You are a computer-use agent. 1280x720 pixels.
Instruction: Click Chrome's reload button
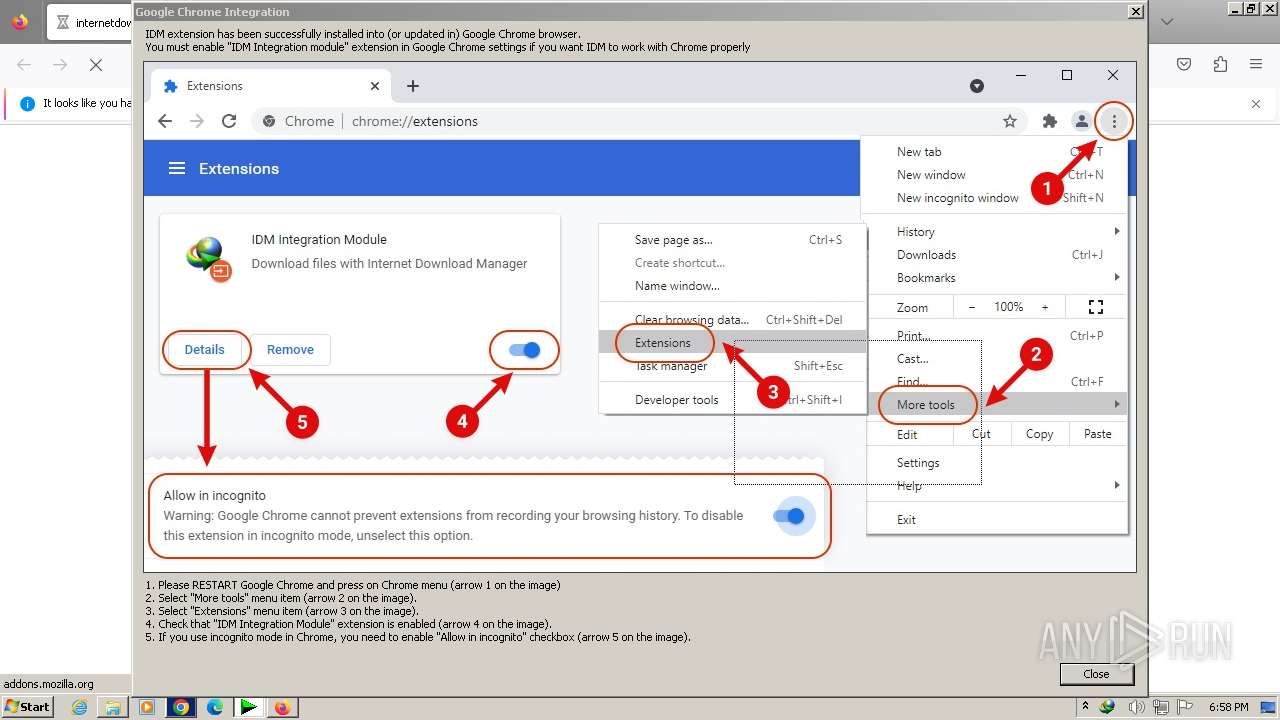click(229, 121)
